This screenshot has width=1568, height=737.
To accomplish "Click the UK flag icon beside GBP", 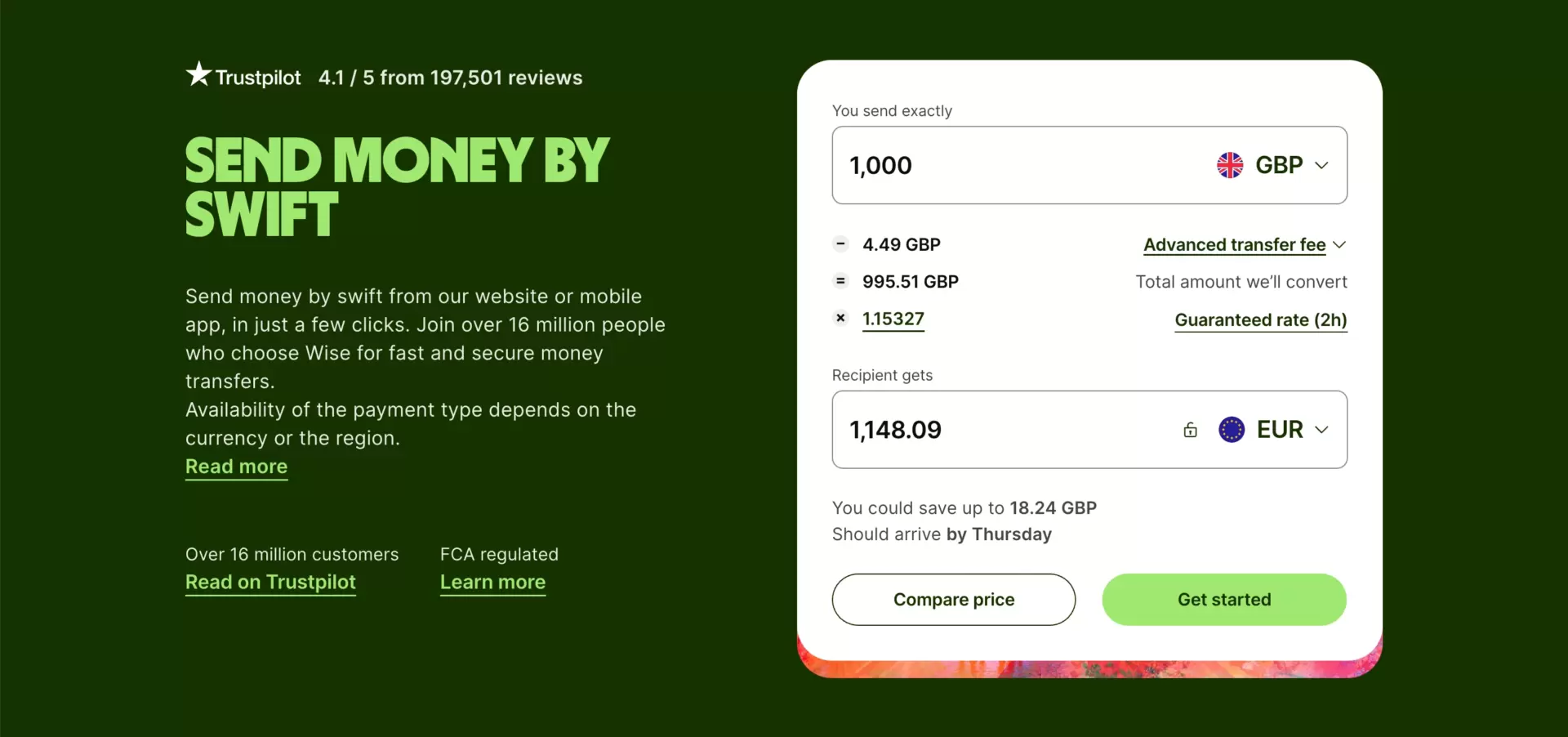I will point(1230,165).
